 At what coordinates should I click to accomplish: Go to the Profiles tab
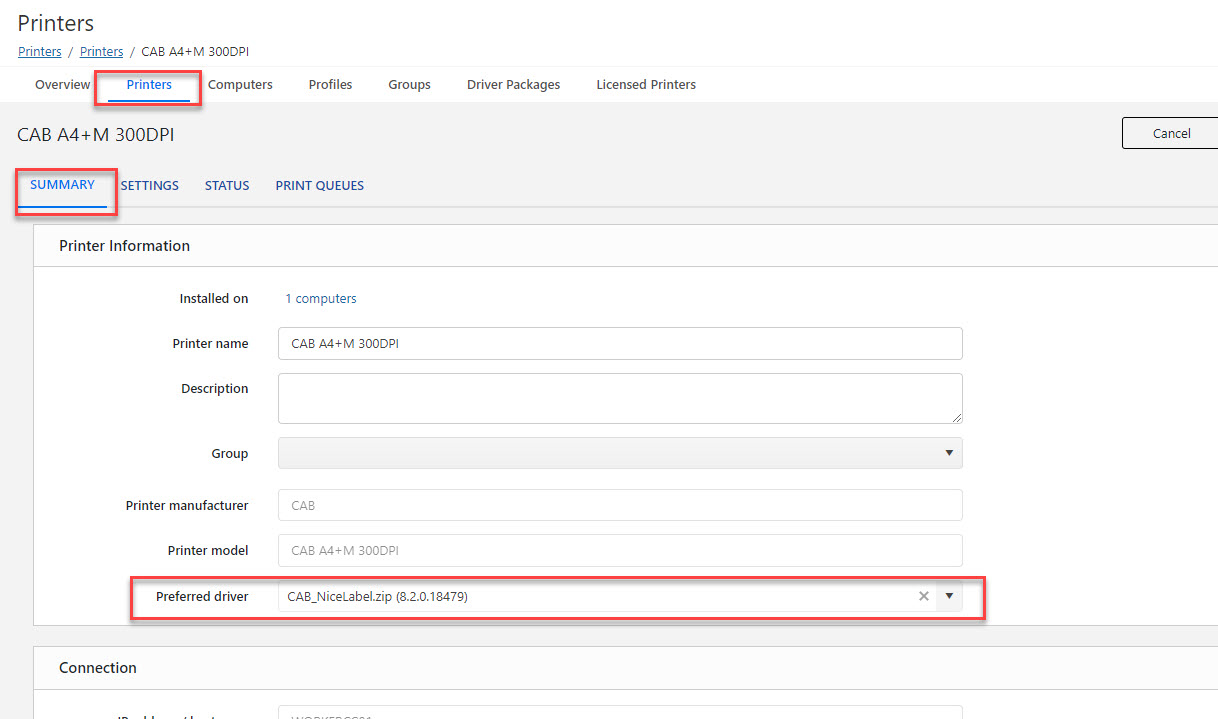pyautogui.click(x=330, y=85)
